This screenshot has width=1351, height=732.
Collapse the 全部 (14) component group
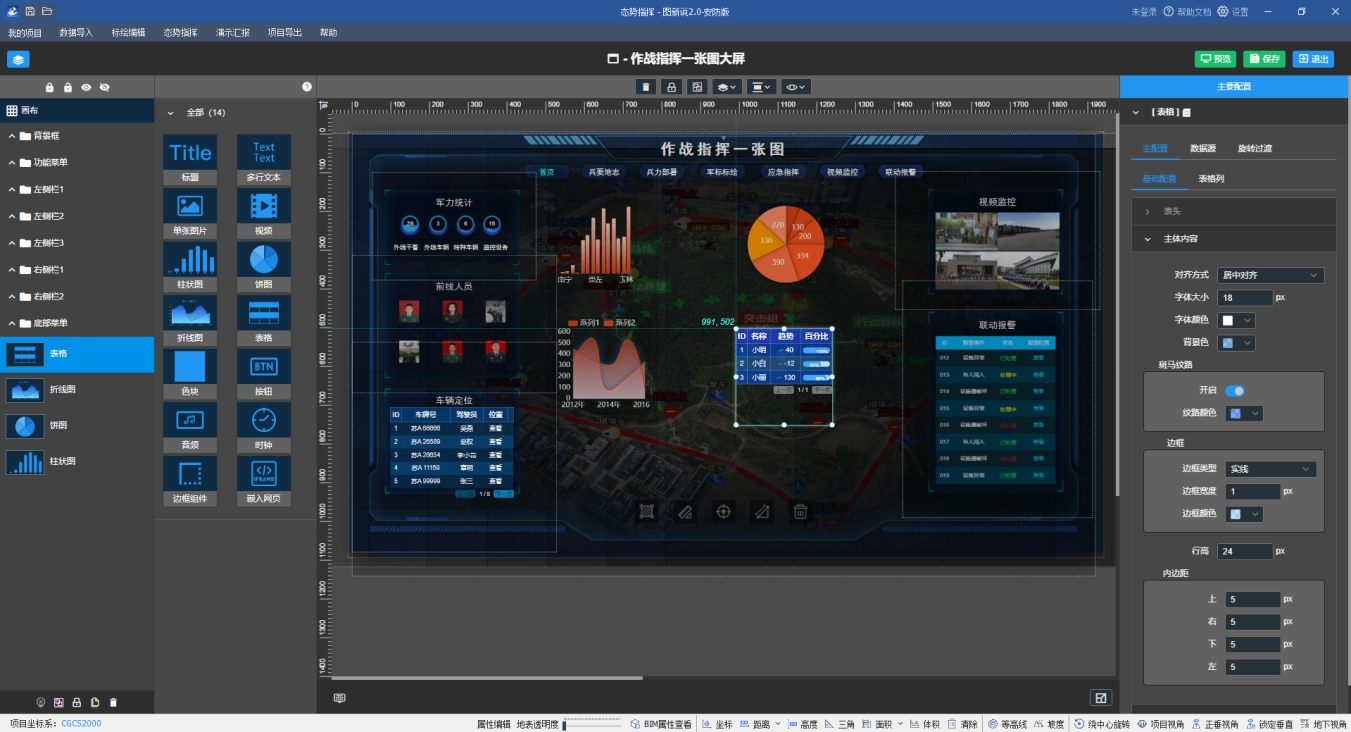click(170, 113)
